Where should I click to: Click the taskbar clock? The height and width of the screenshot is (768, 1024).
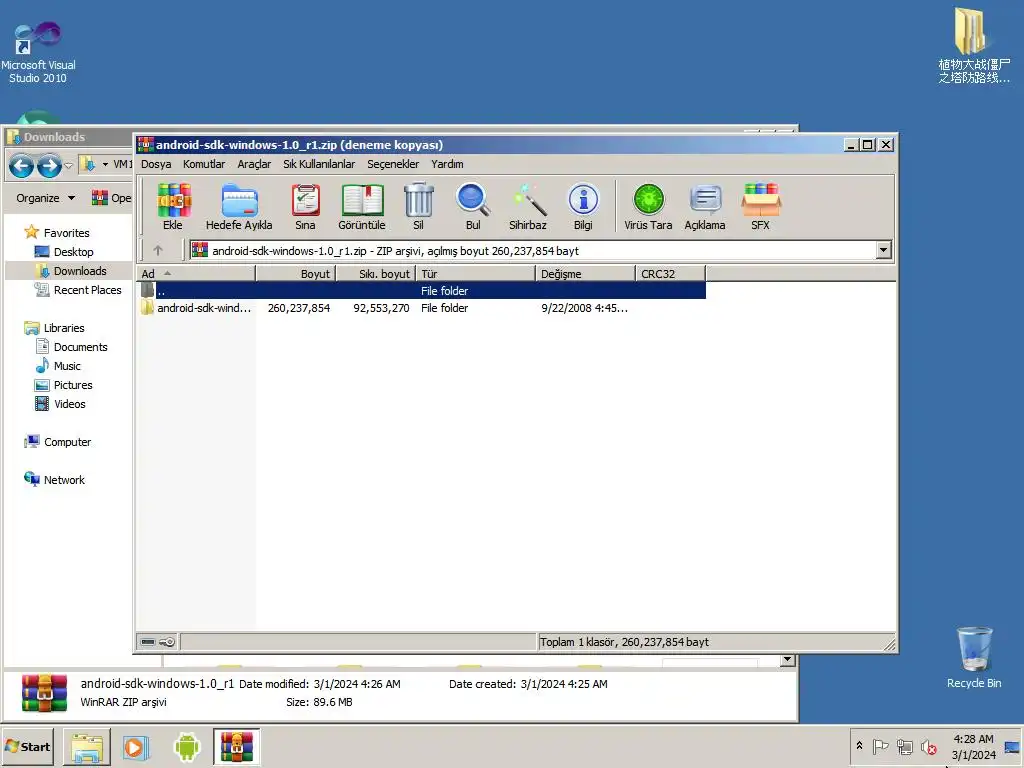pyautogui.click(x=973, y=746)
